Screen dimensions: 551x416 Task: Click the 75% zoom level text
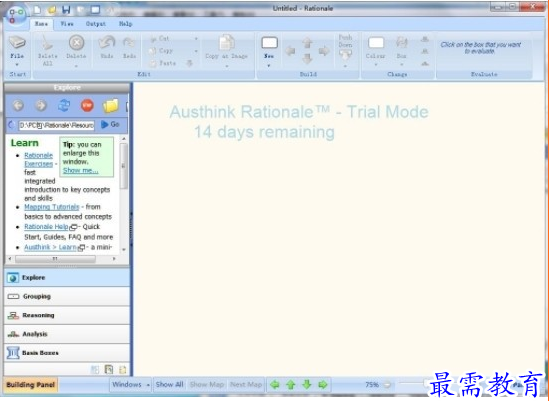(x=372, y=385)
